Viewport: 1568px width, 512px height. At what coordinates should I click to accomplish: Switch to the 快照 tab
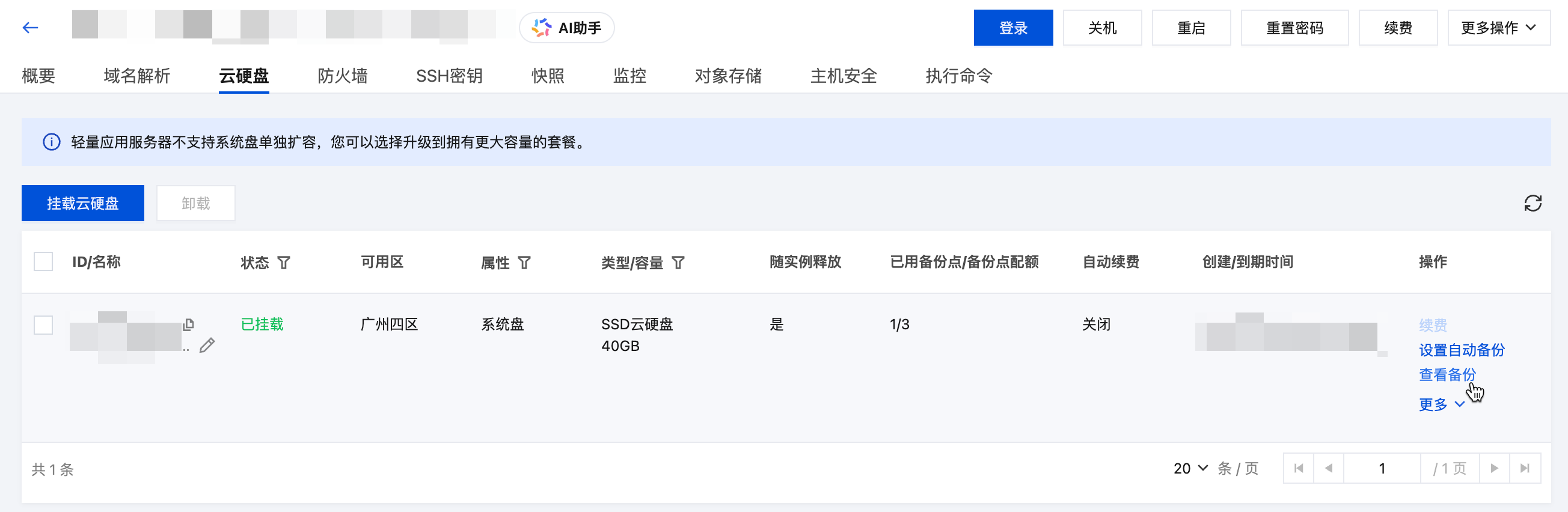click(547, 75)
